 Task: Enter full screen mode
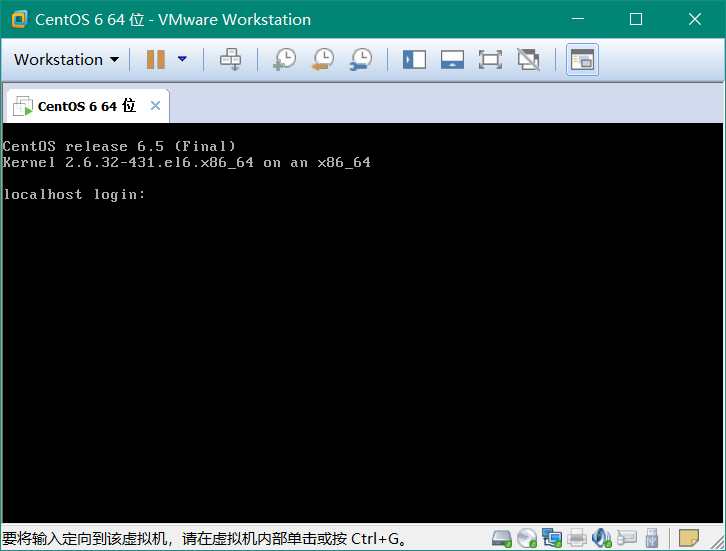pyautogui.click(x=490, y=60)
